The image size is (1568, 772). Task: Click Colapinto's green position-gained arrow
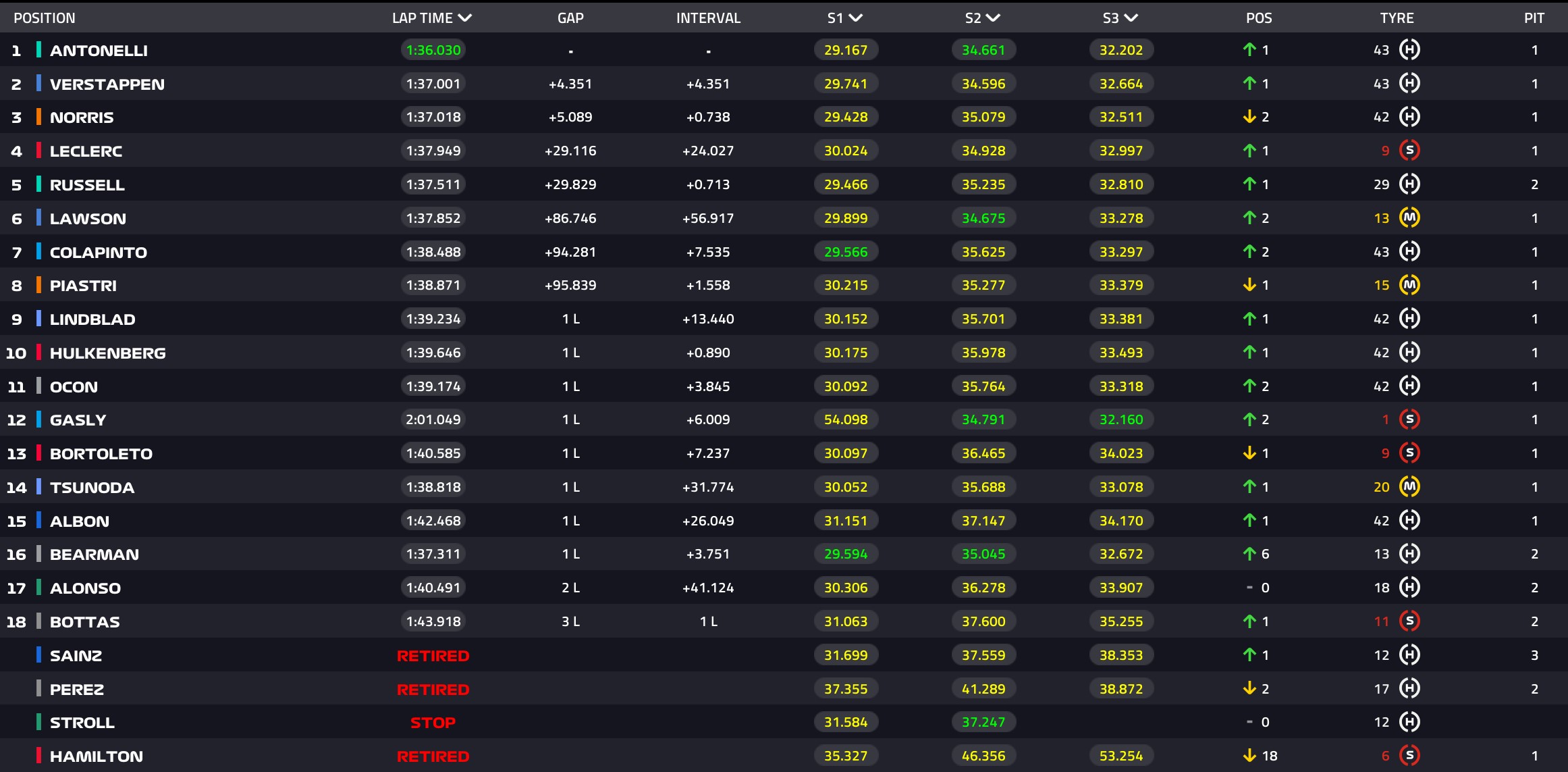point(1249,251)
